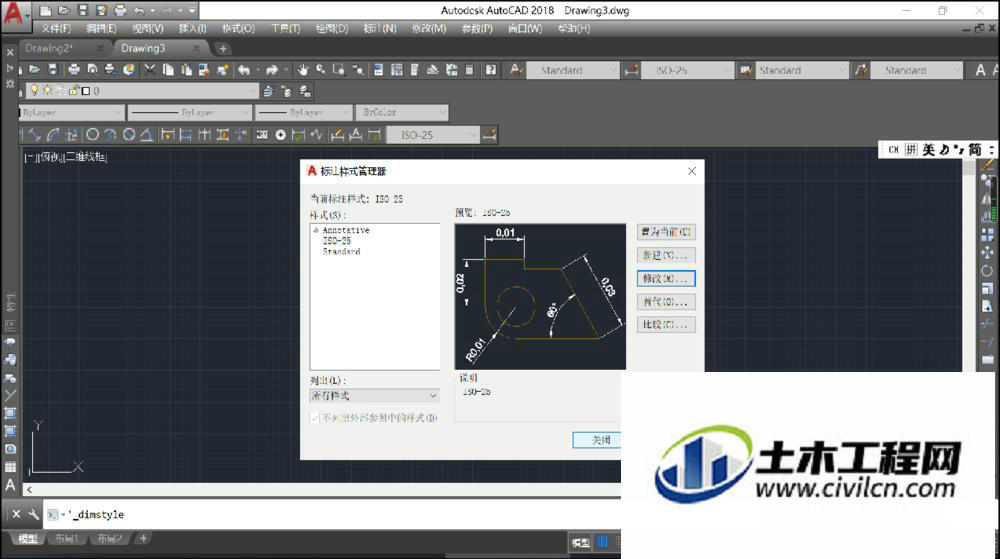Image resolution: width=1000 pixels, height=559 pixels.
Task: Click the Copy icon in Standard toolbar
Action: click(x=168, y=69)
